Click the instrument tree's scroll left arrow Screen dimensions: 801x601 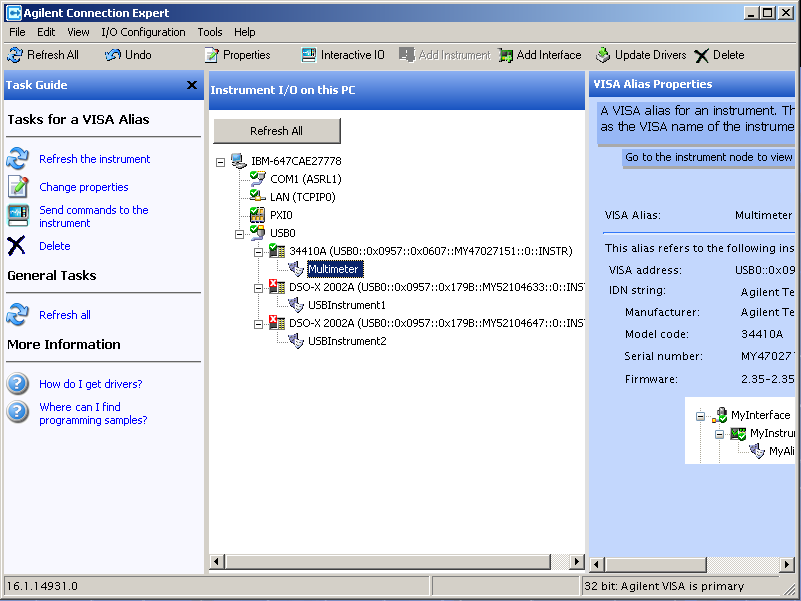216,562
